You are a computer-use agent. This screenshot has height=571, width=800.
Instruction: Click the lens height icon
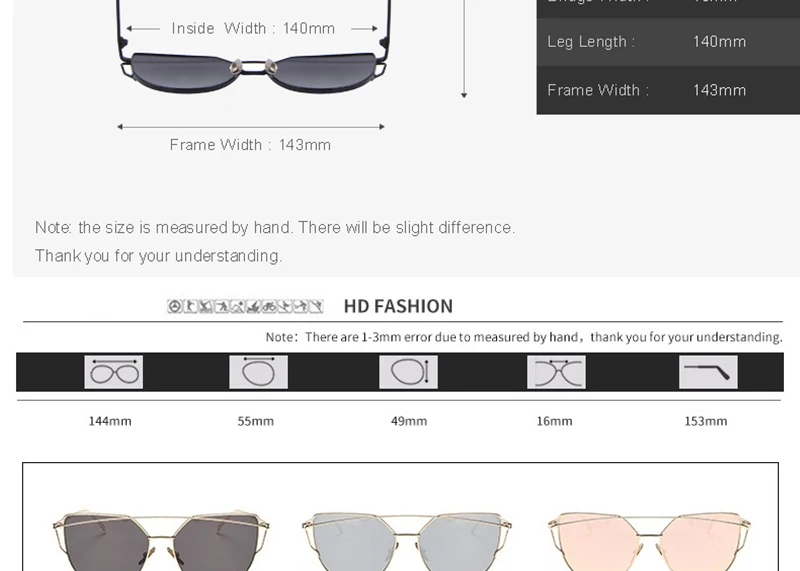[x=408, y=372]
